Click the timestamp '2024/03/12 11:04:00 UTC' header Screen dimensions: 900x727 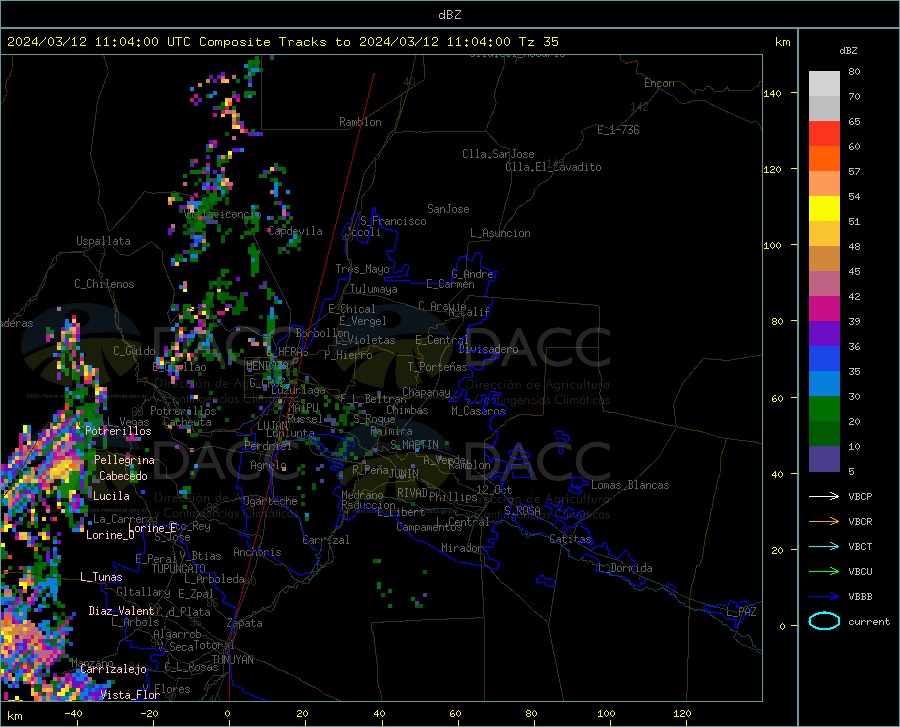pos(99,42)
